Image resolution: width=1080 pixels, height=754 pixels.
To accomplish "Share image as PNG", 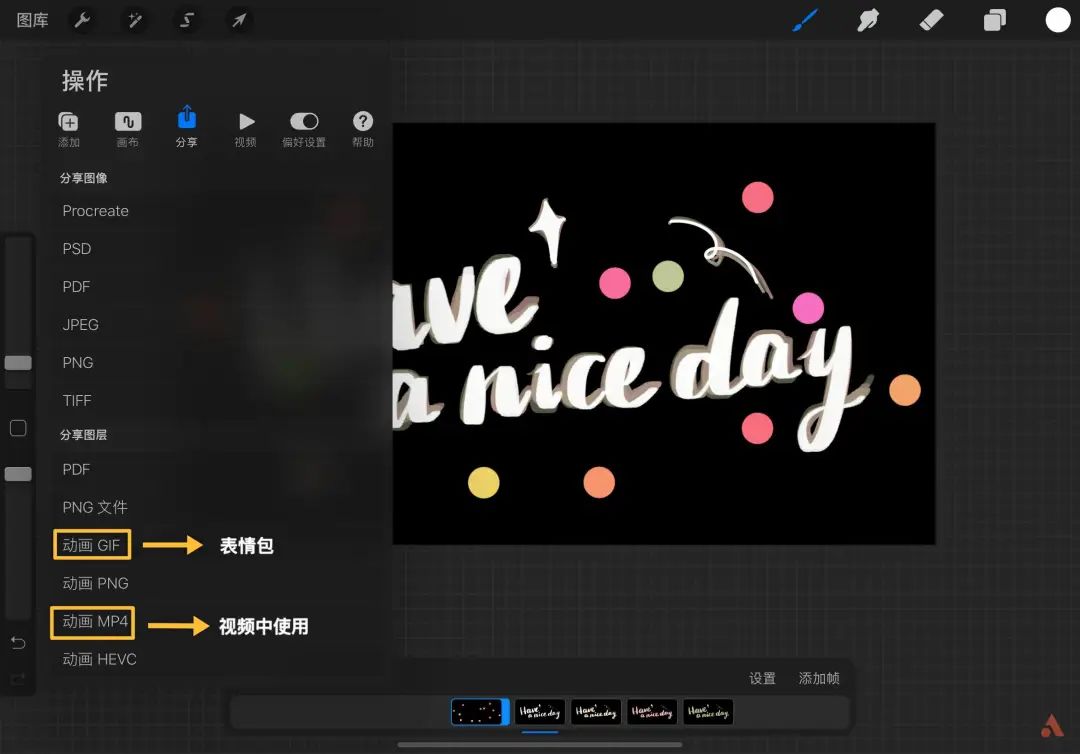I will click(78, 362).
